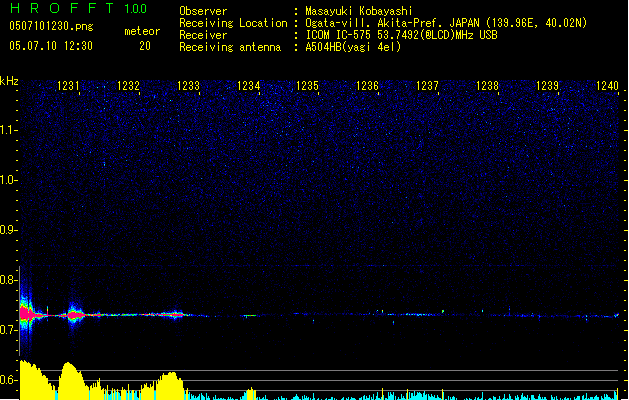Click the second red echo burst after 1231
This screenshot has width=629, height=400.
[75, 315]
